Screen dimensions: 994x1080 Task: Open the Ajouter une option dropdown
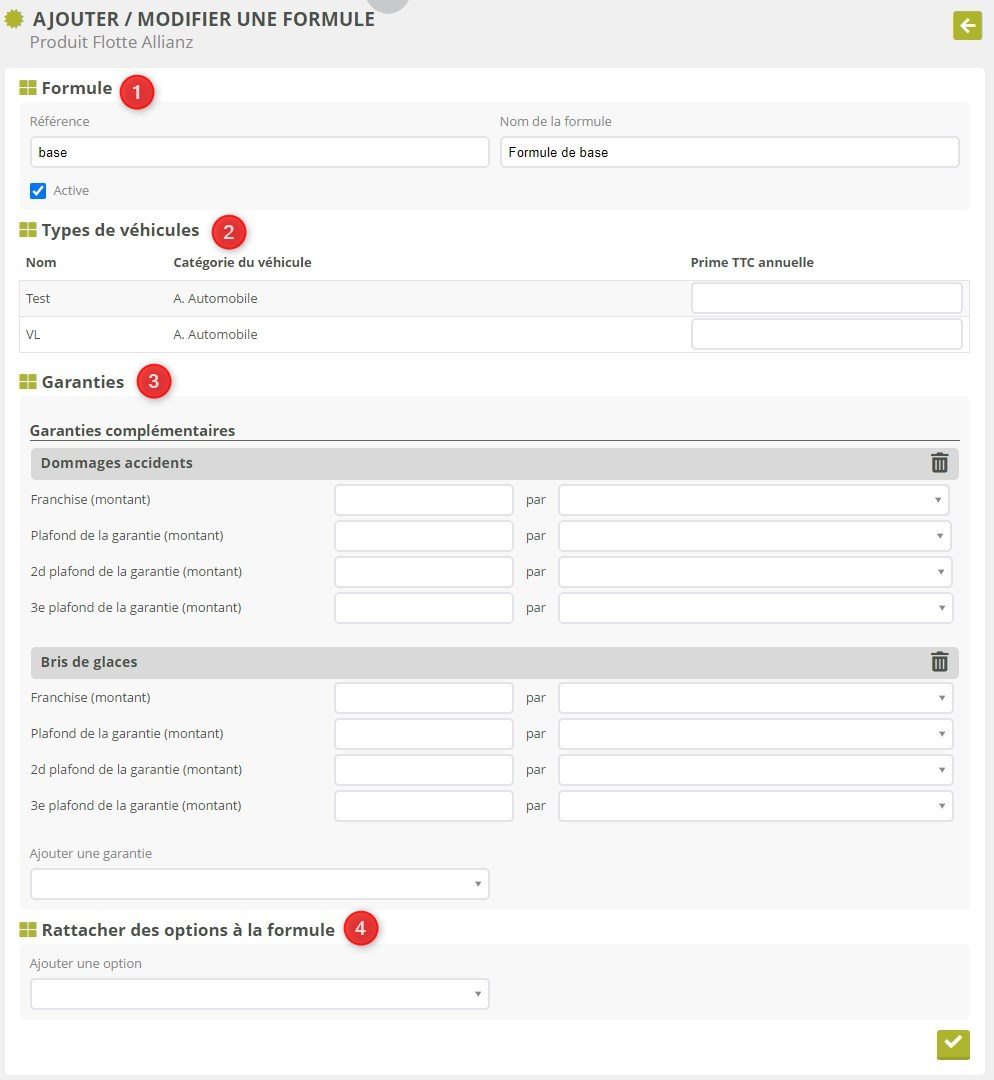259,994
